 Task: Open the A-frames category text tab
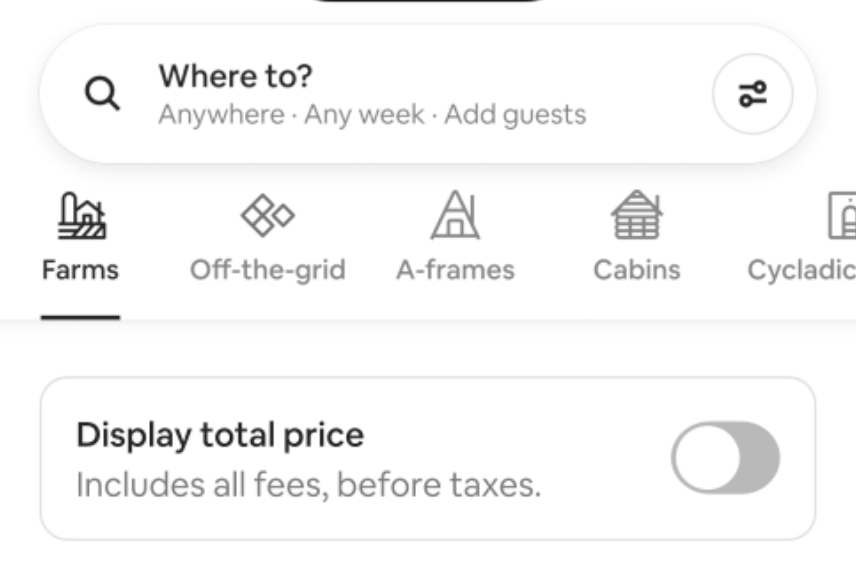455,270
